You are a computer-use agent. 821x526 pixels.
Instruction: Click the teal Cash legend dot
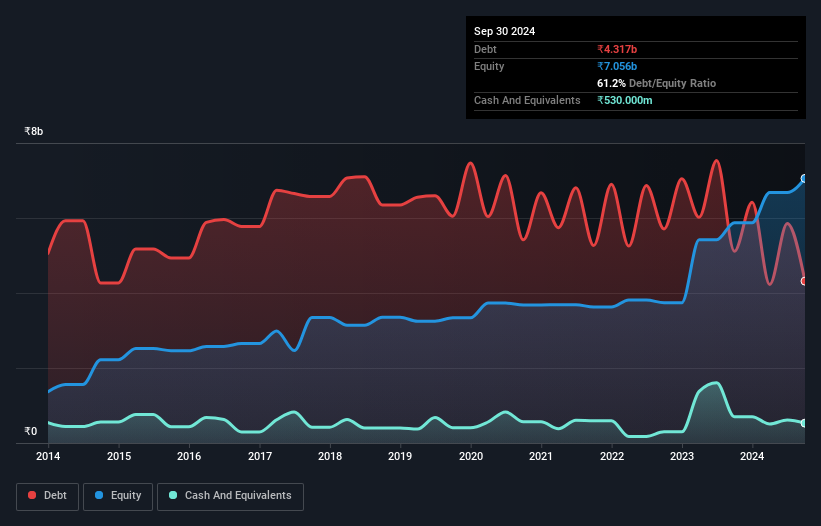tap(173, 495)
